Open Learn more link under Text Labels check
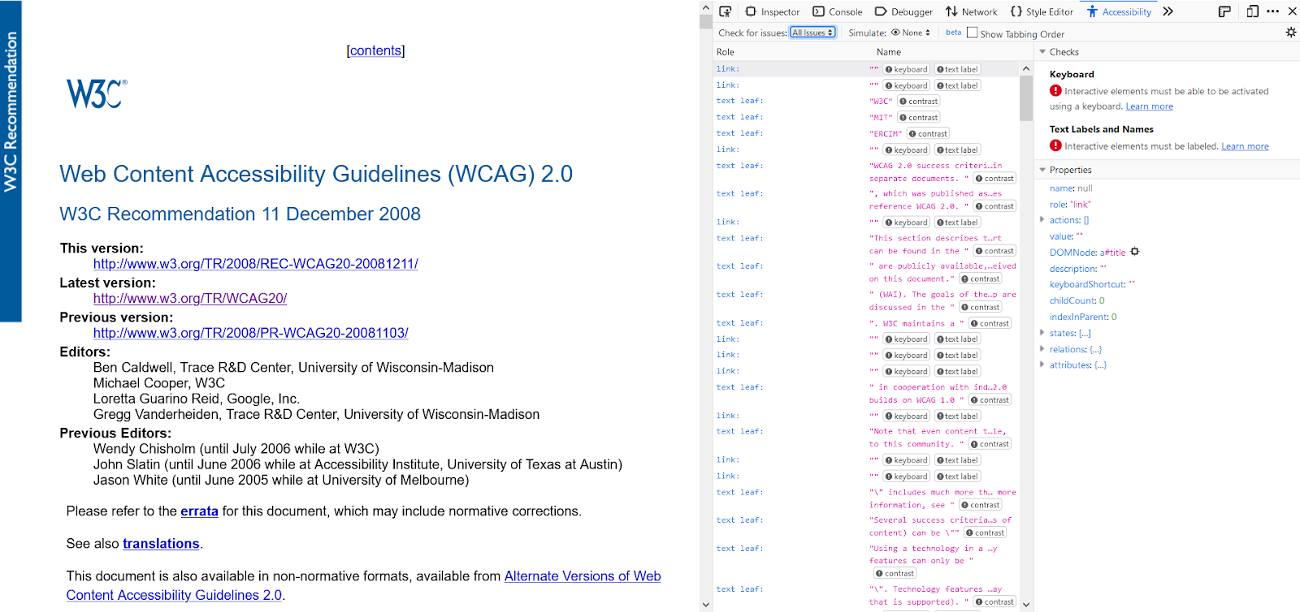 pyautogui.click(x=1245, y=146)
